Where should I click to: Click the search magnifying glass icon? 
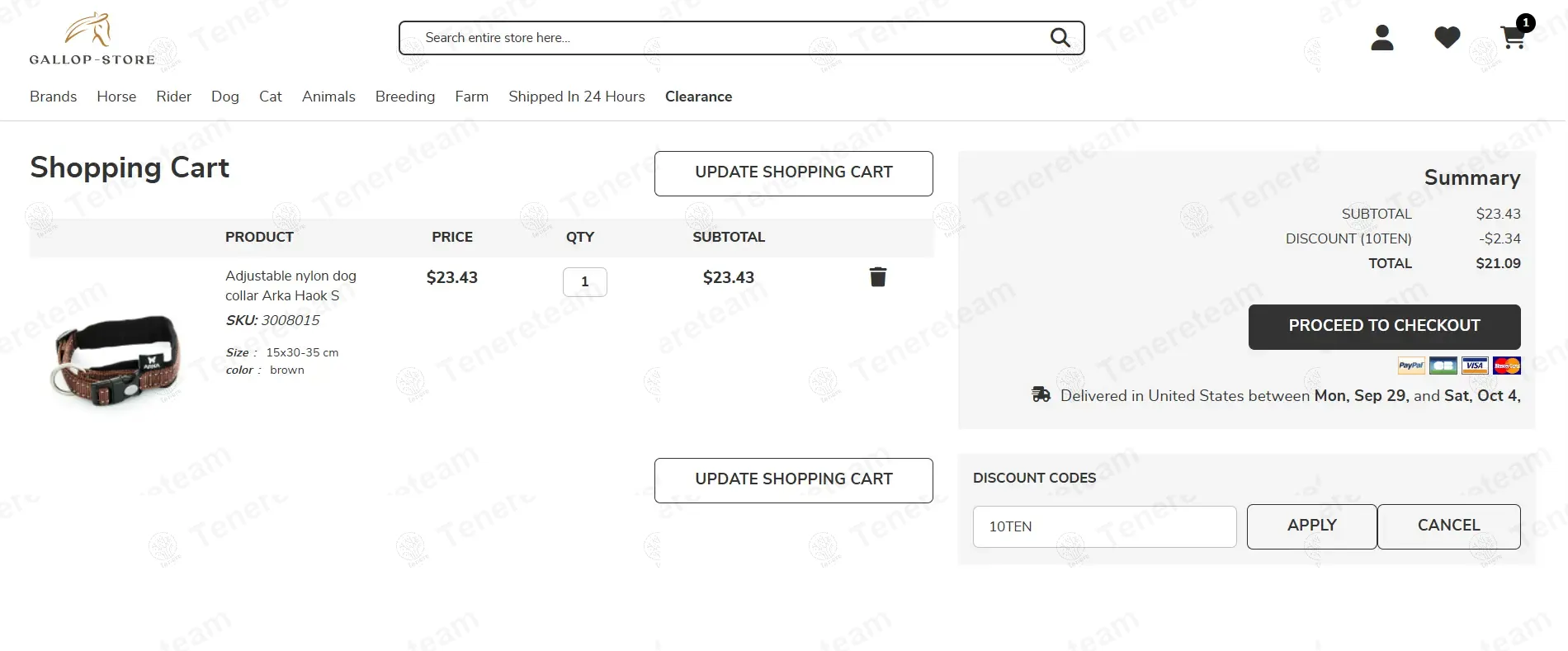pyautogui.click(x=1060, y=38)
